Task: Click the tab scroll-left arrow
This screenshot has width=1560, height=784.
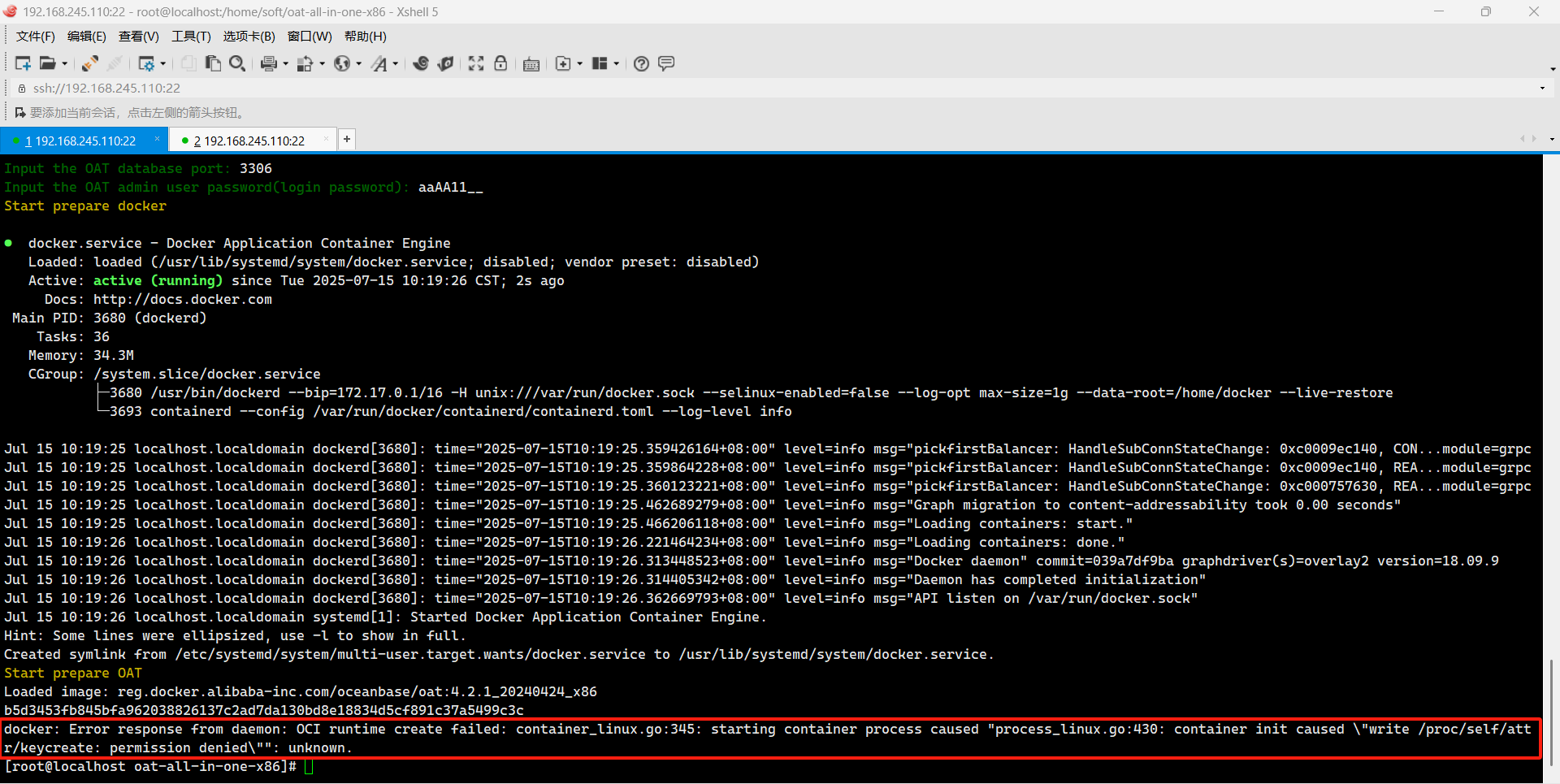Action: [x=1522, y=139]
